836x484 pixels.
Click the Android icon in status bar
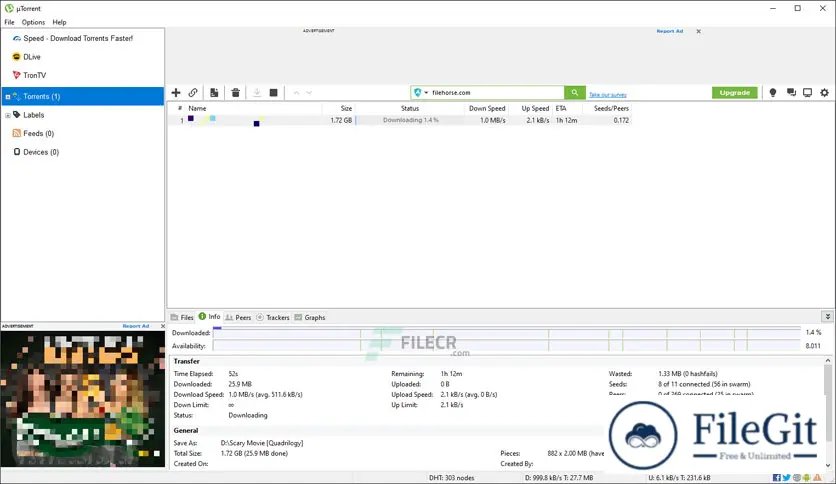806,478
